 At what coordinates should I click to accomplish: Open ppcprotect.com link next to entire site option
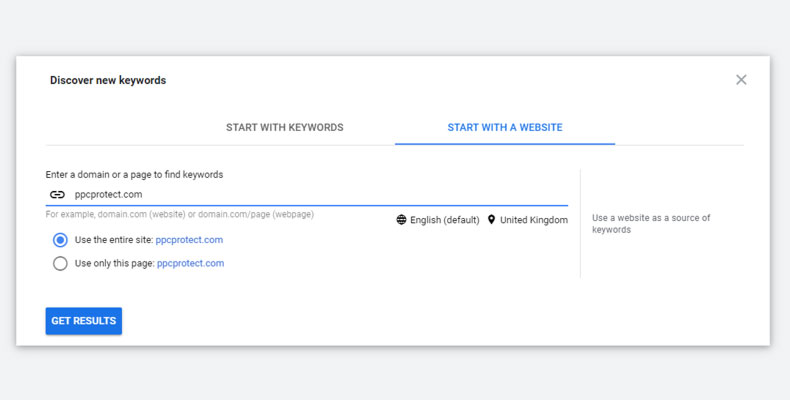(x=189, y=240)
